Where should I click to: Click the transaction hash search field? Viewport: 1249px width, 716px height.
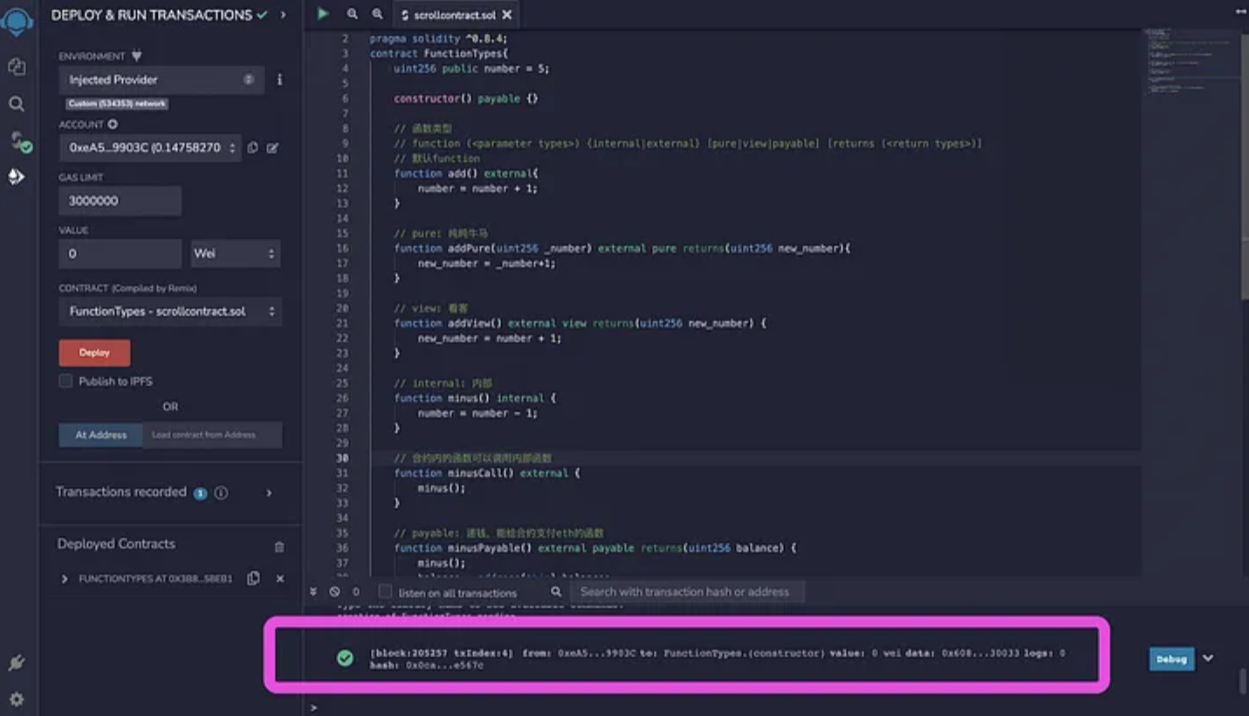pyautogui.click(x=687, y=592)
